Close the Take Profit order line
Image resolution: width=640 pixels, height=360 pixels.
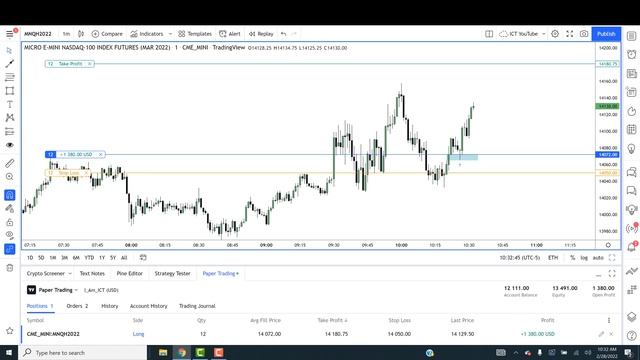pyautogui.click(x=89, y=64)
